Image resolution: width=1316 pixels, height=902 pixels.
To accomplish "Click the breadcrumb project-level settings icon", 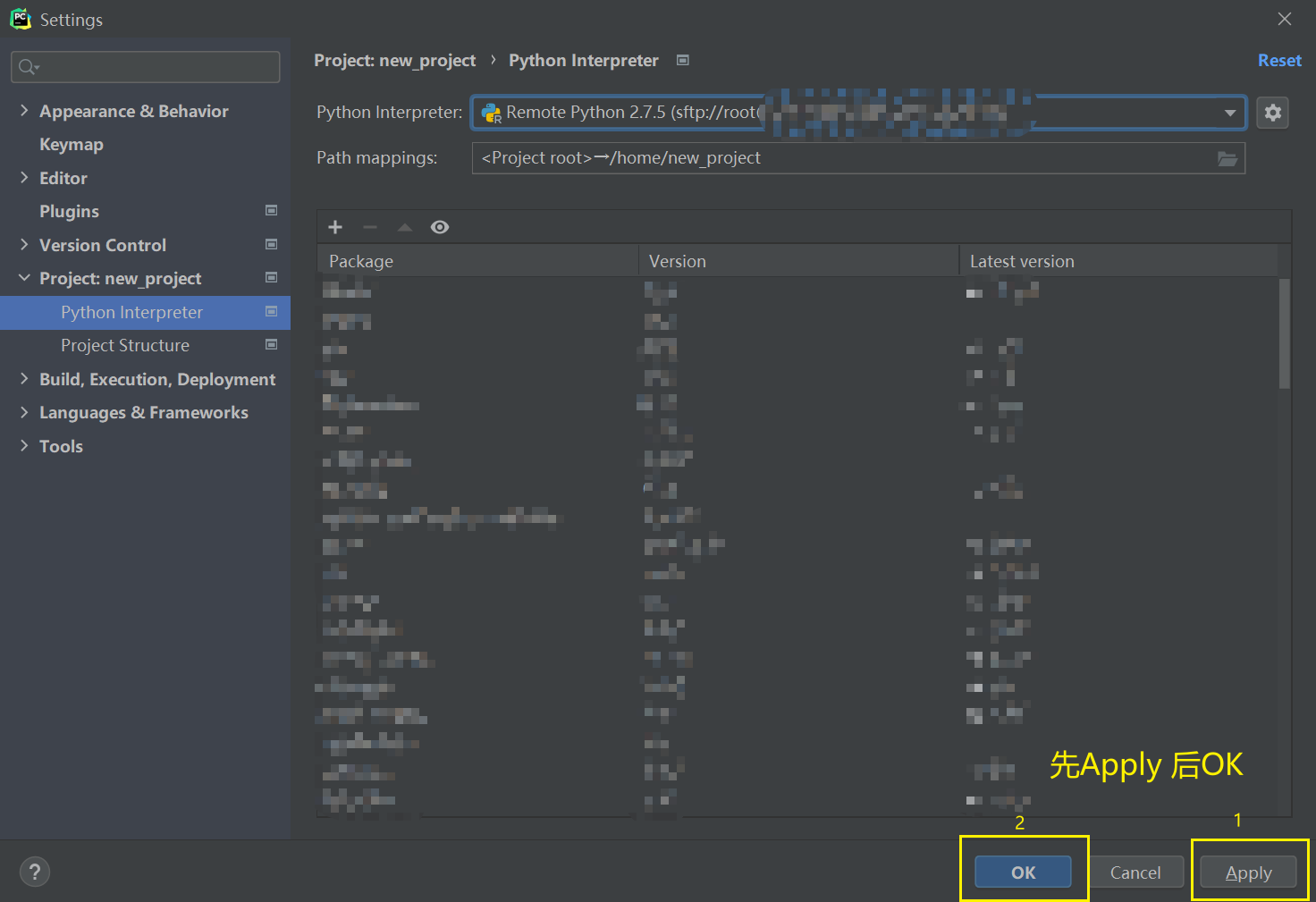I will click(x=683, y=61).
